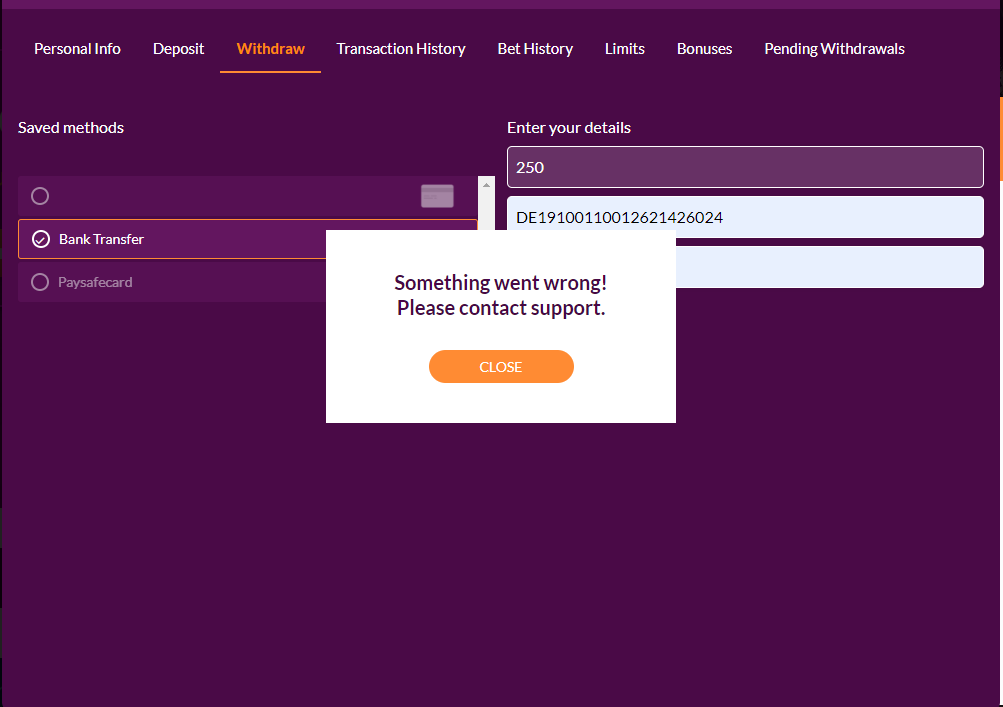The image size is (1003, 707).
Task: Click the credit card icon in saved methods
Action: point(437,196)
